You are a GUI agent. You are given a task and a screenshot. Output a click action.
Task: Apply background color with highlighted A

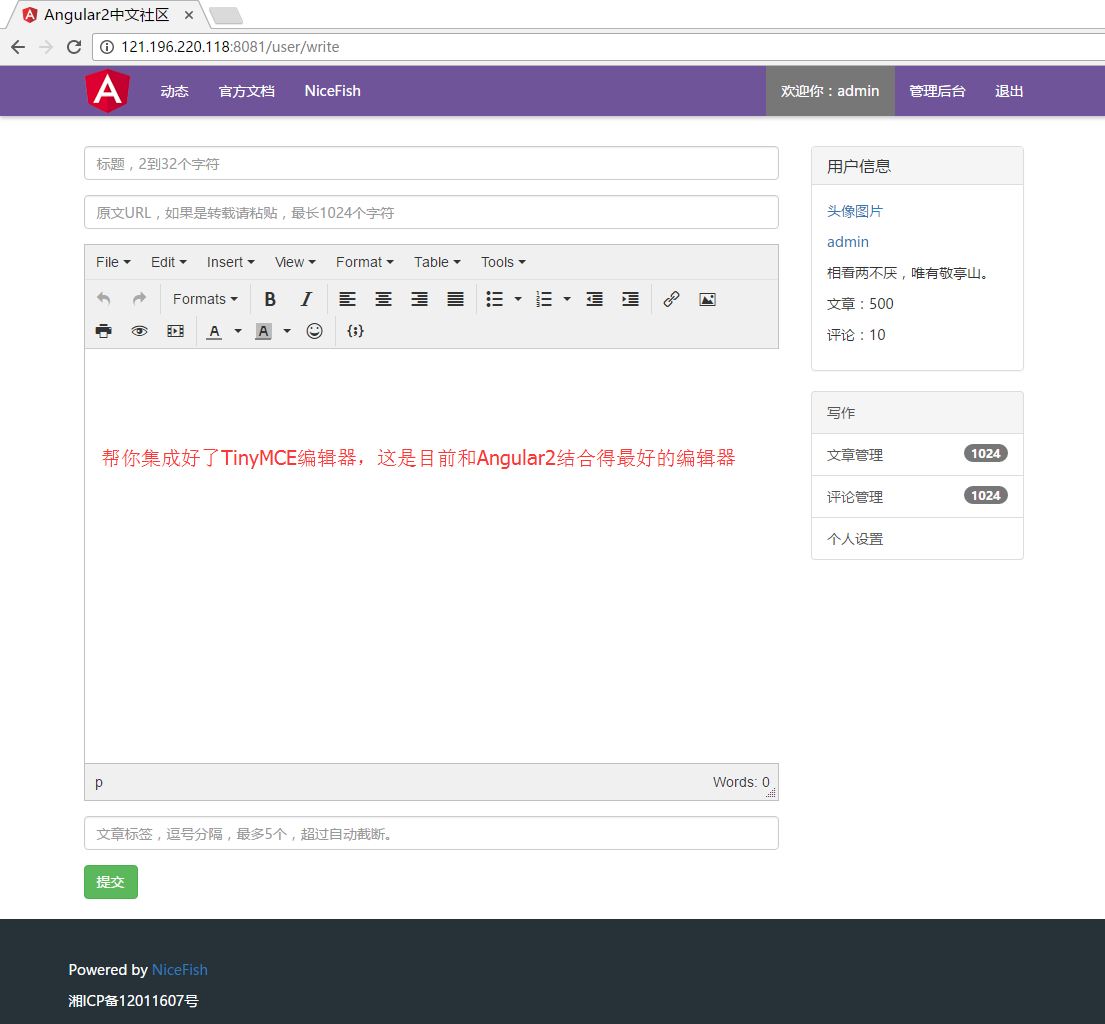click(264, 331)
